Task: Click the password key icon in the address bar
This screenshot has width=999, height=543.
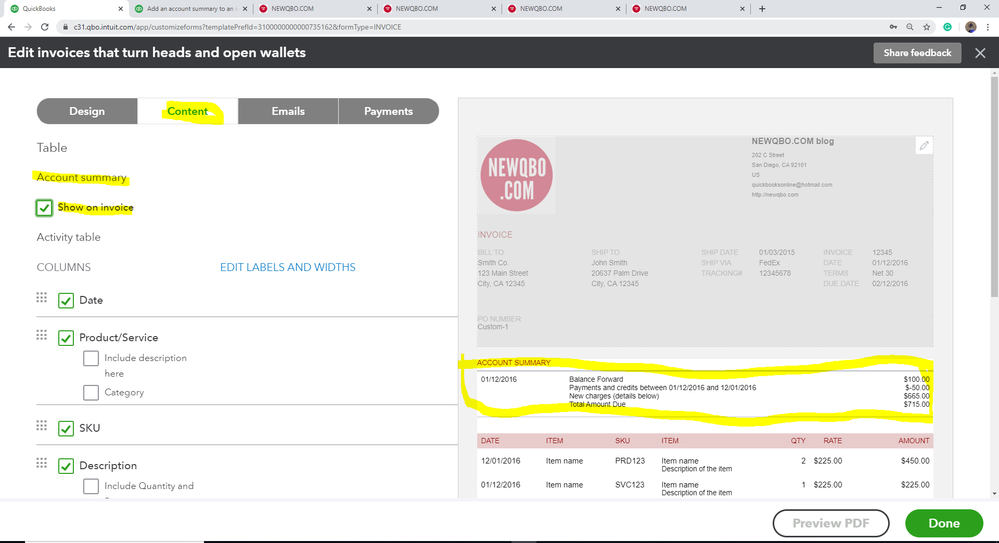Action: pos(893,27)
